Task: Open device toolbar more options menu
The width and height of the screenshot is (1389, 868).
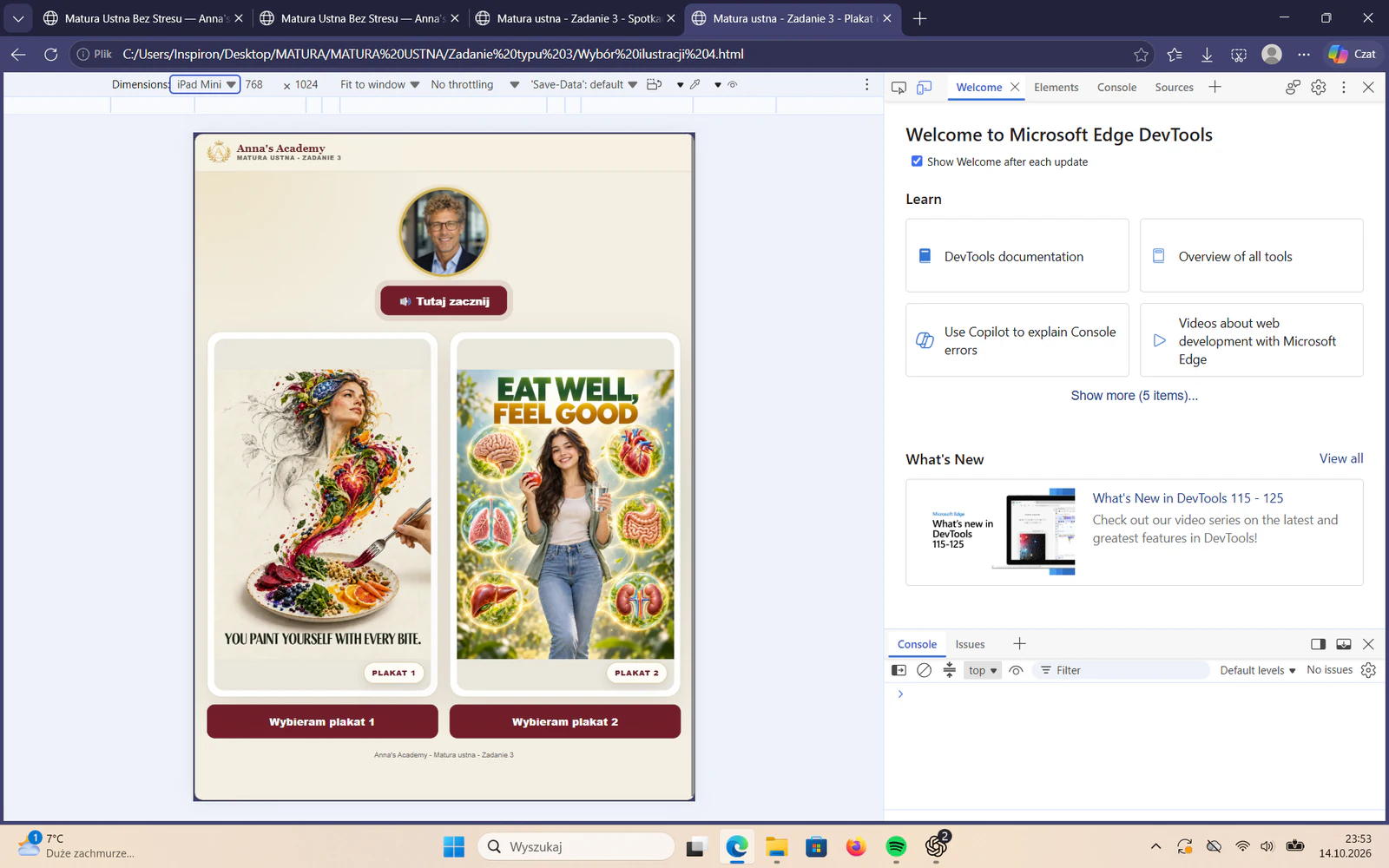Action: pos(866,84)
